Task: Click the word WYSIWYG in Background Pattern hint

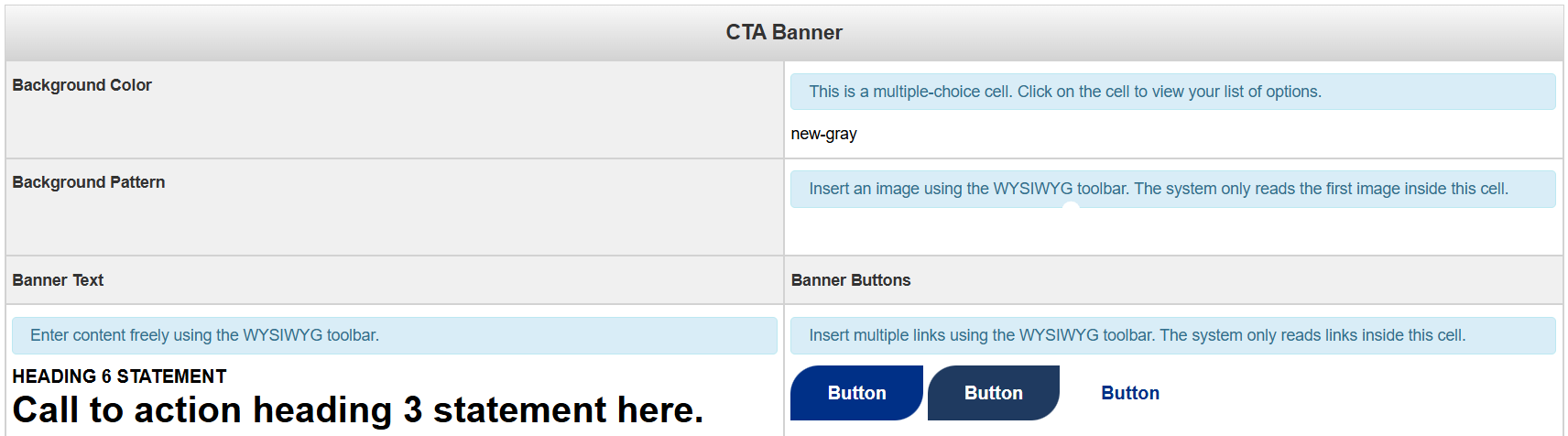Action: click(x=1032, y=189)
